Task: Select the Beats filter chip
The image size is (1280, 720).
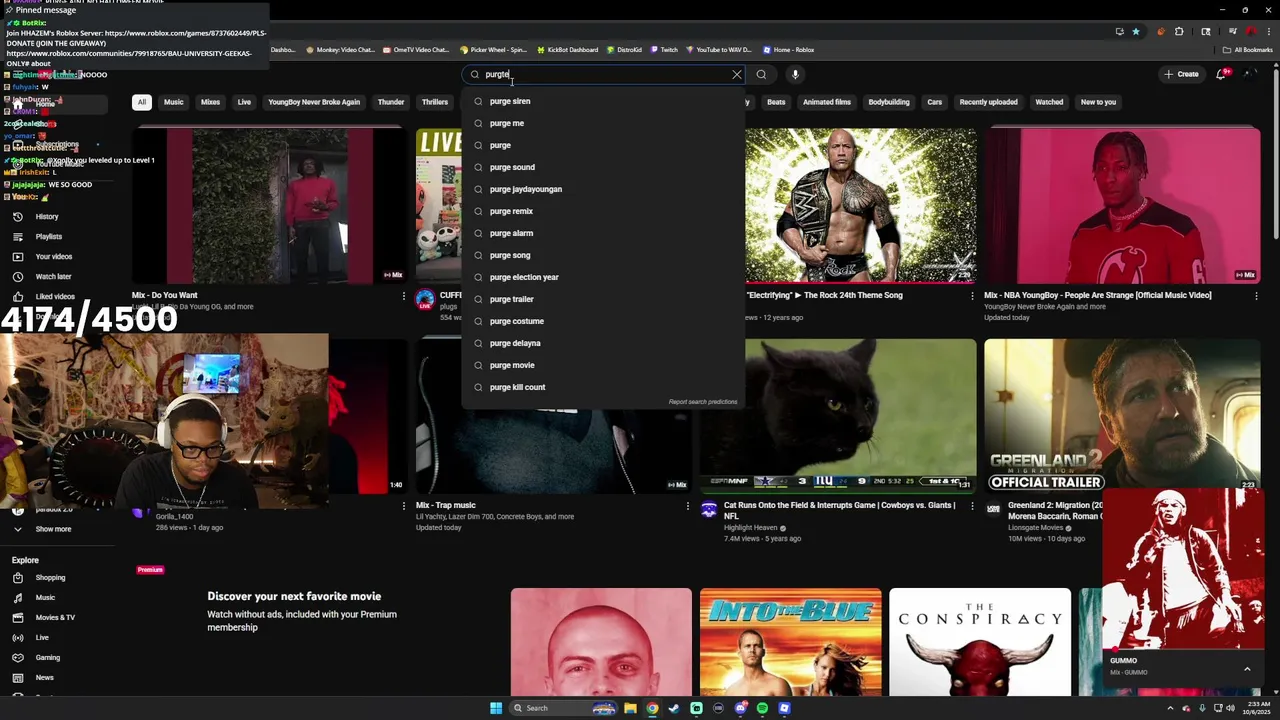Action: 776,102
